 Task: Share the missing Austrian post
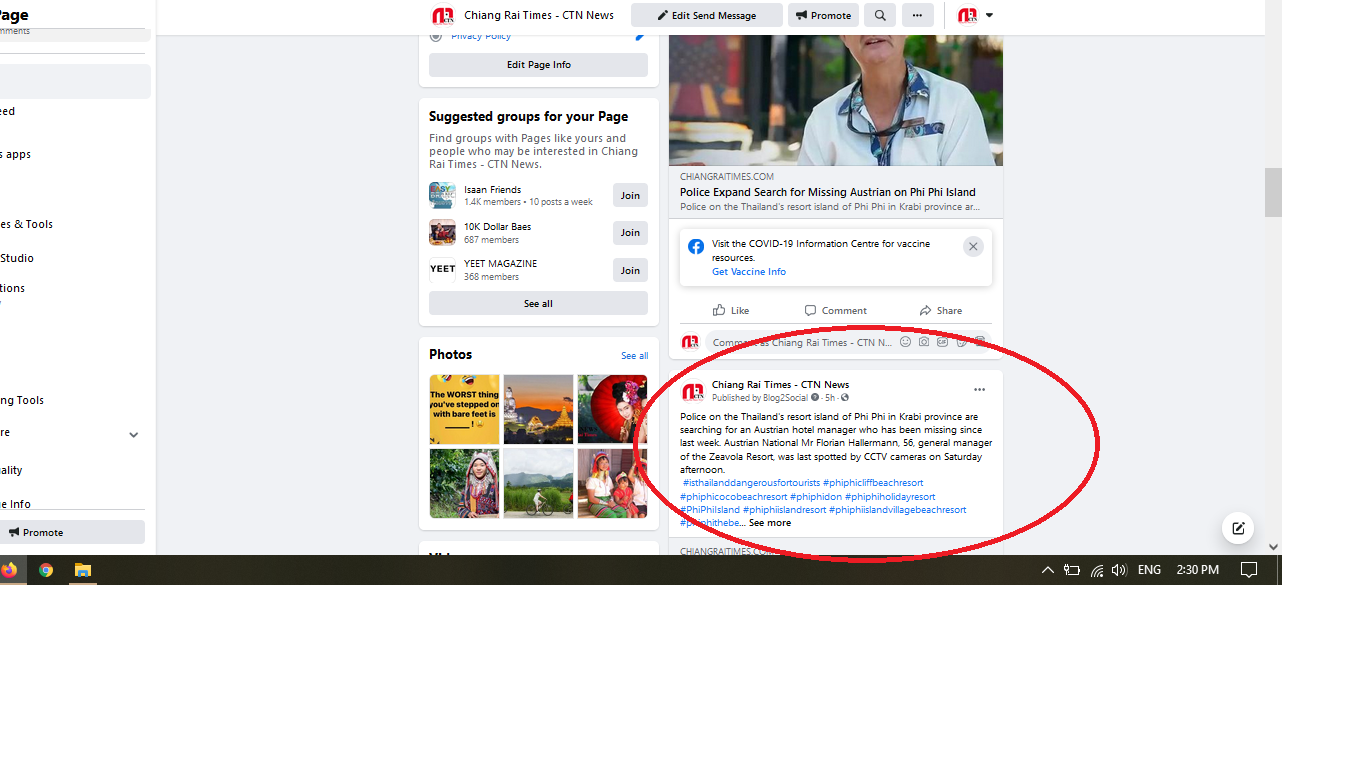pyautogui.click(x=941, y=310)
